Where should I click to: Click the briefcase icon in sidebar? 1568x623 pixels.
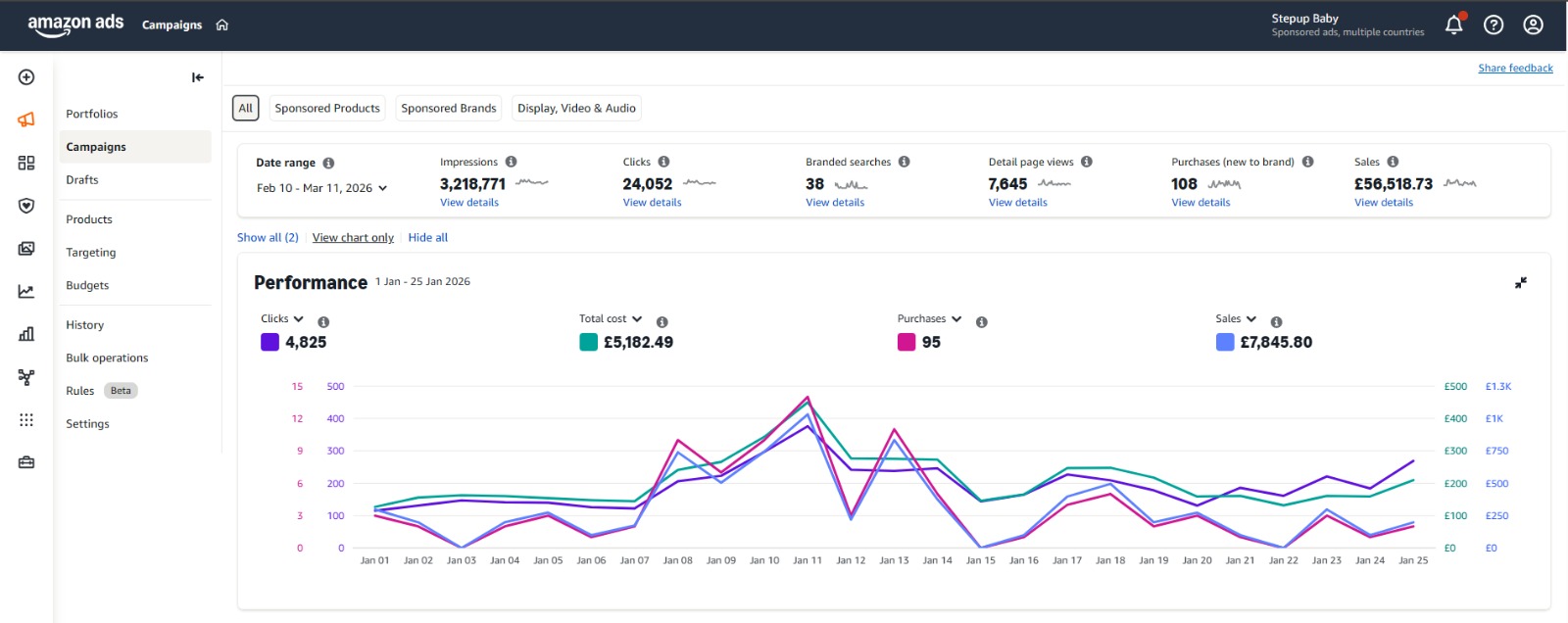pos(26,462)
